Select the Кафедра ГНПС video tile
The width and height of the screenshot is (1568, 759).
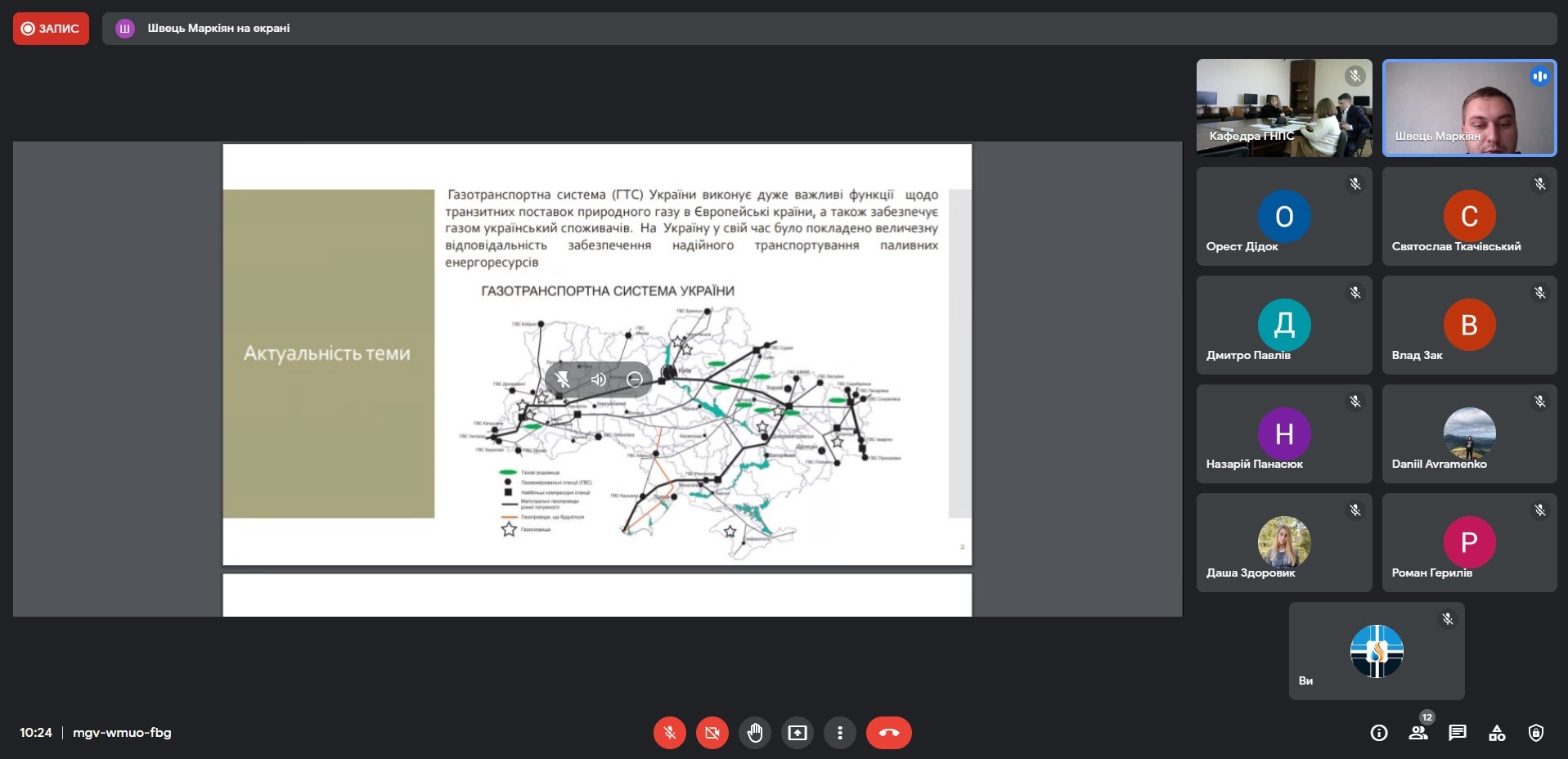pos(1283,107)
